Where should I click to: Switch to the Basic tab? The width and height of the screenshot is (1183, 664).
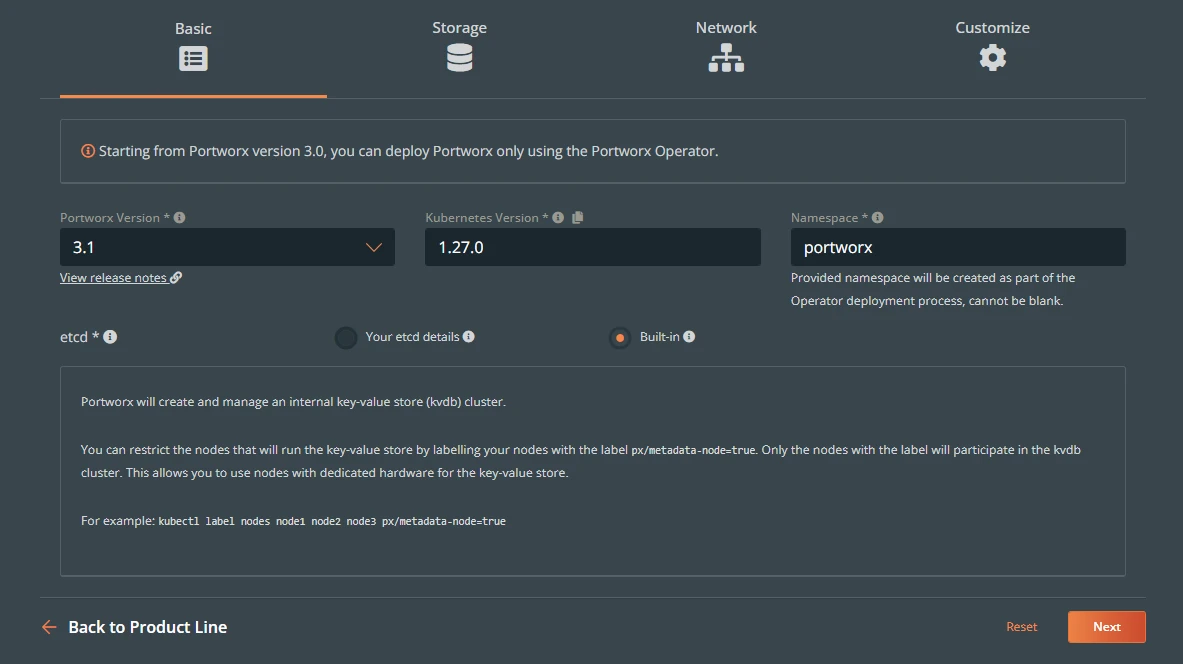193,50
